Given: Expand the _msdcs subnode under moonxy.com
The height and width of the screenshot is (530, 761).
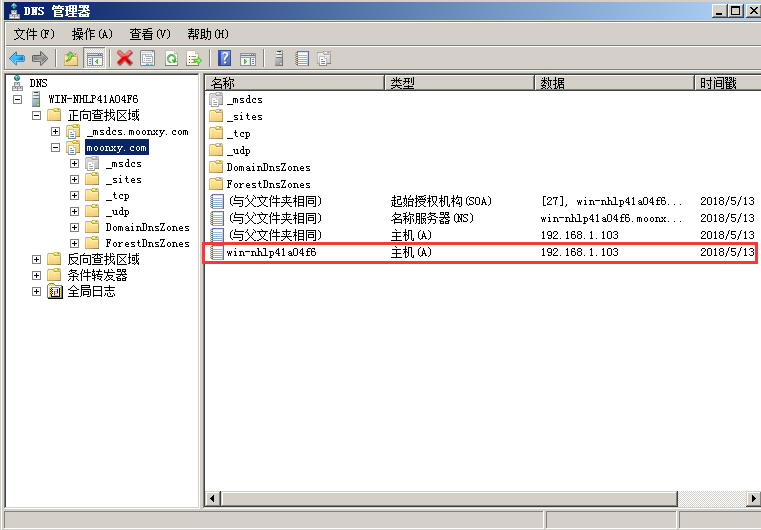Looking at the screenshot, I should click(74, 164).
